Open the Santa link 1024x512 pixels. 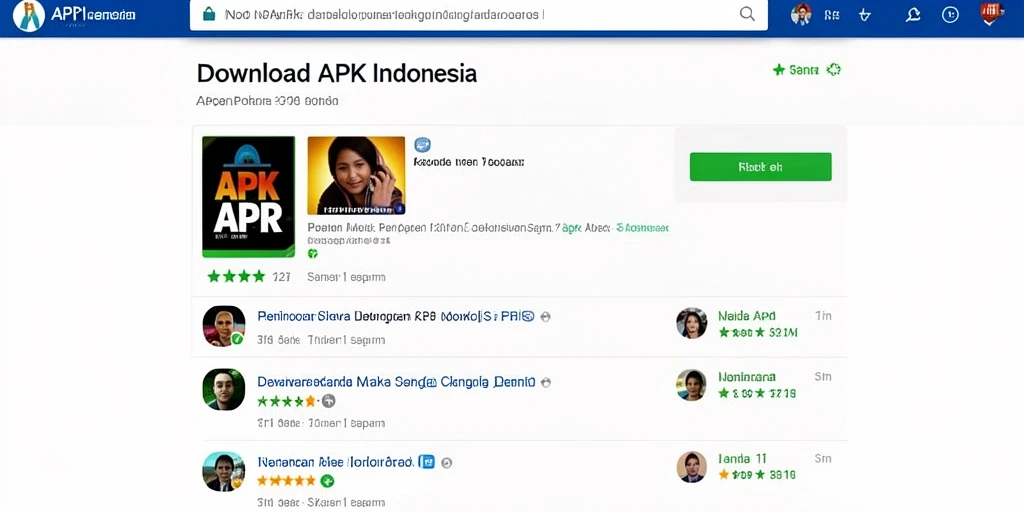(804, 70)
